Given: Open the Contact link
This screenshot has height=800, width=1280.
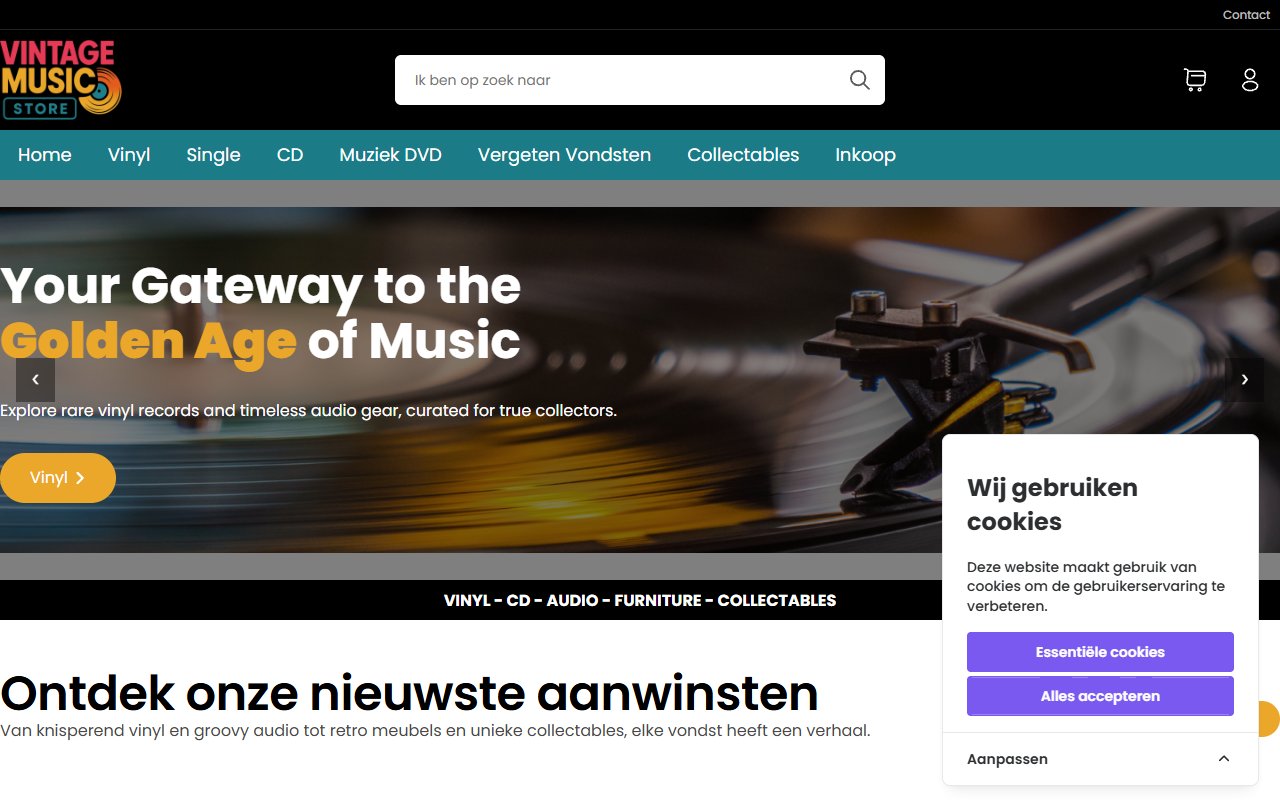Looking at the screenshot, I should [x=1246, y=15].
